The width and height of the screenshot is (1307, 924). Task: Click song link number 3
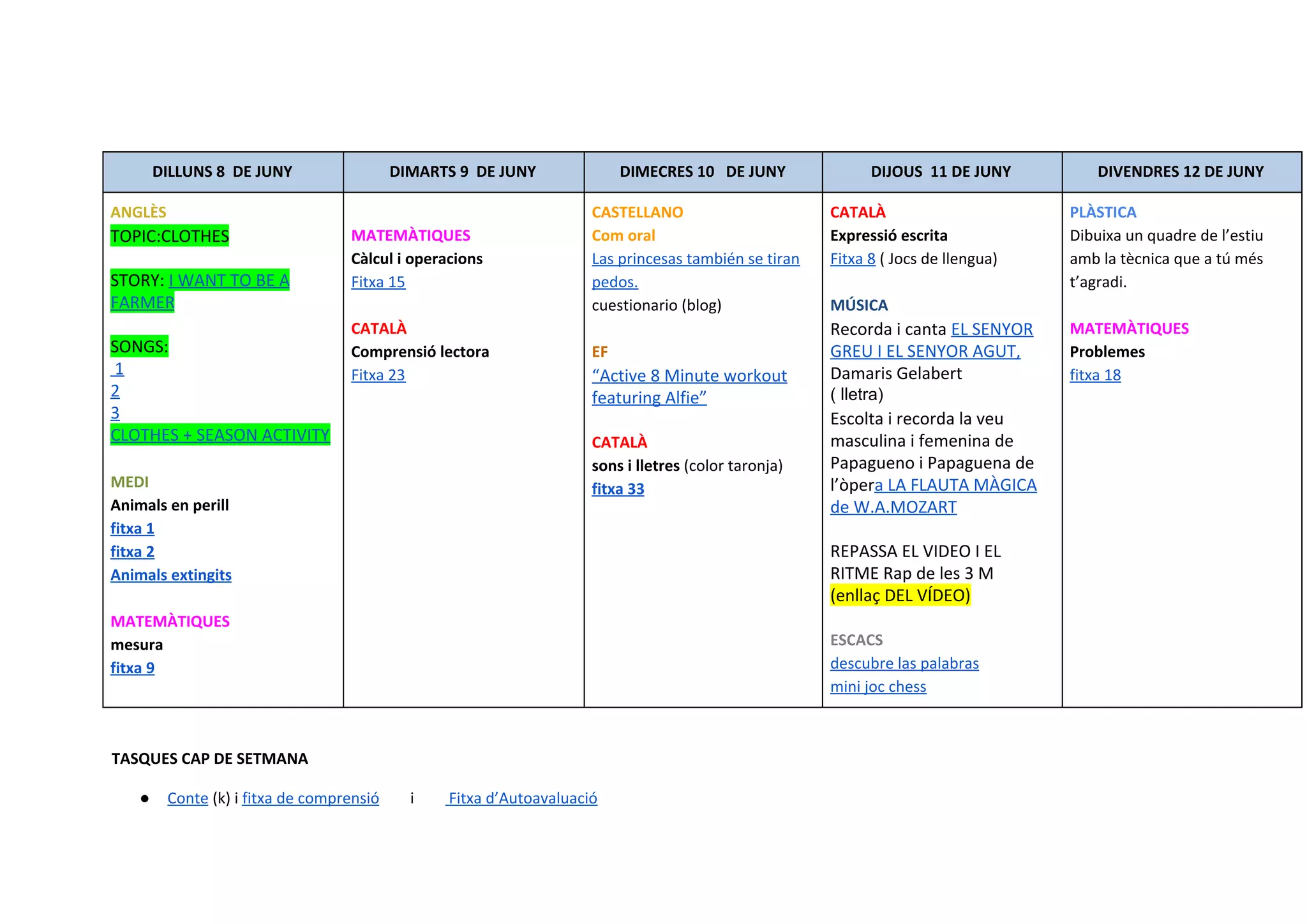click(x=115, y=413)
